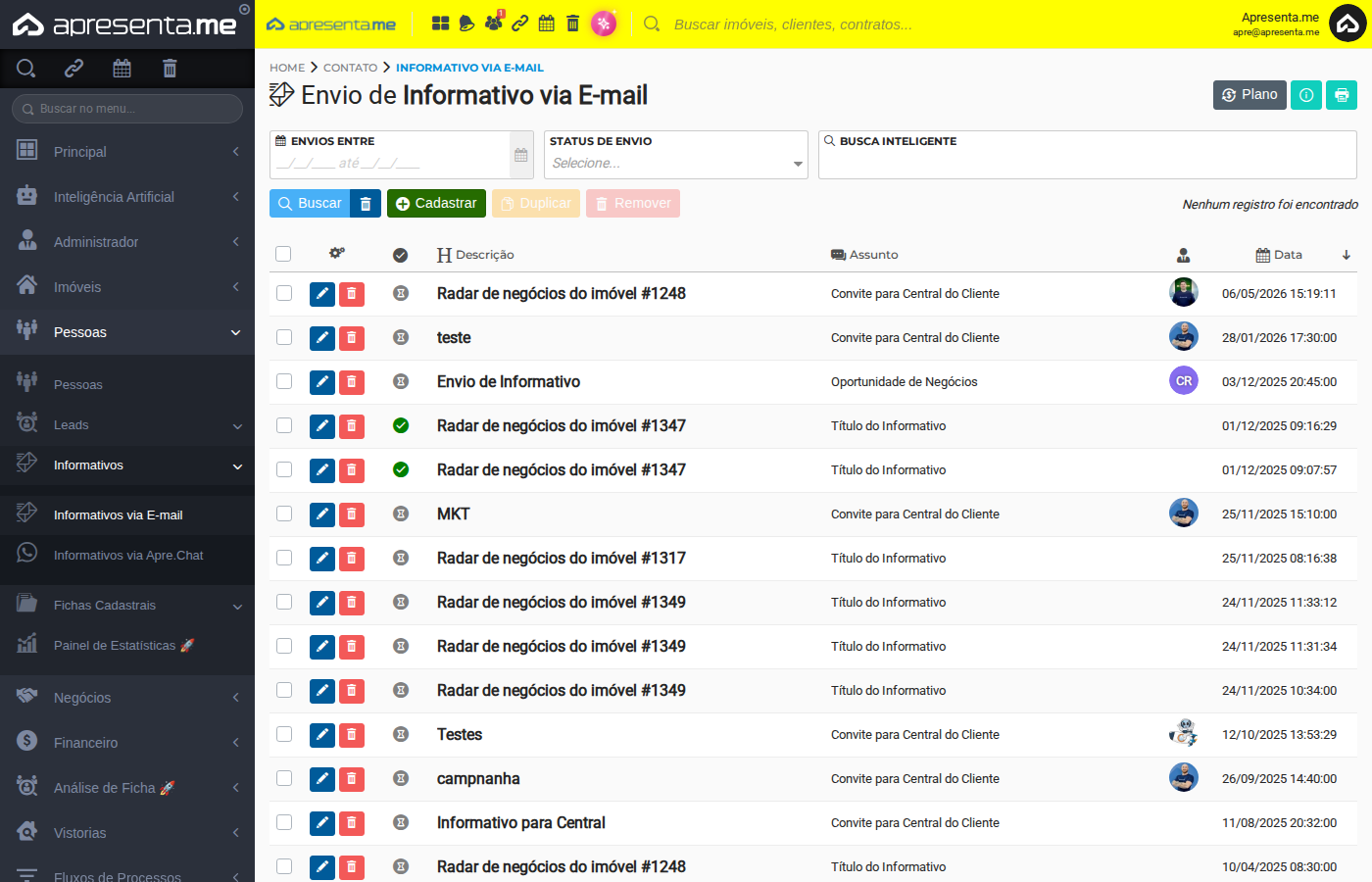Screen dimensions: 1372x882
Task: Delete the 'teste' row with red trash
Action: point(352,338)
